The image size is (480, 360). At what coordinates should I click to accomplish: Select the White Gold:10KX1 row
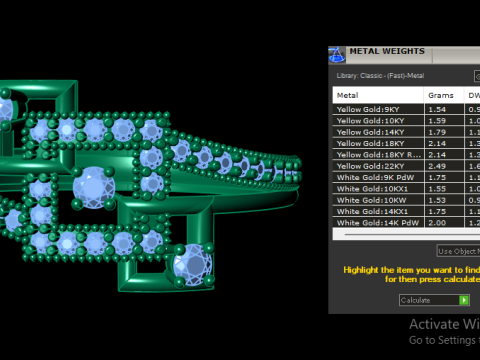(x=406, y=189)
